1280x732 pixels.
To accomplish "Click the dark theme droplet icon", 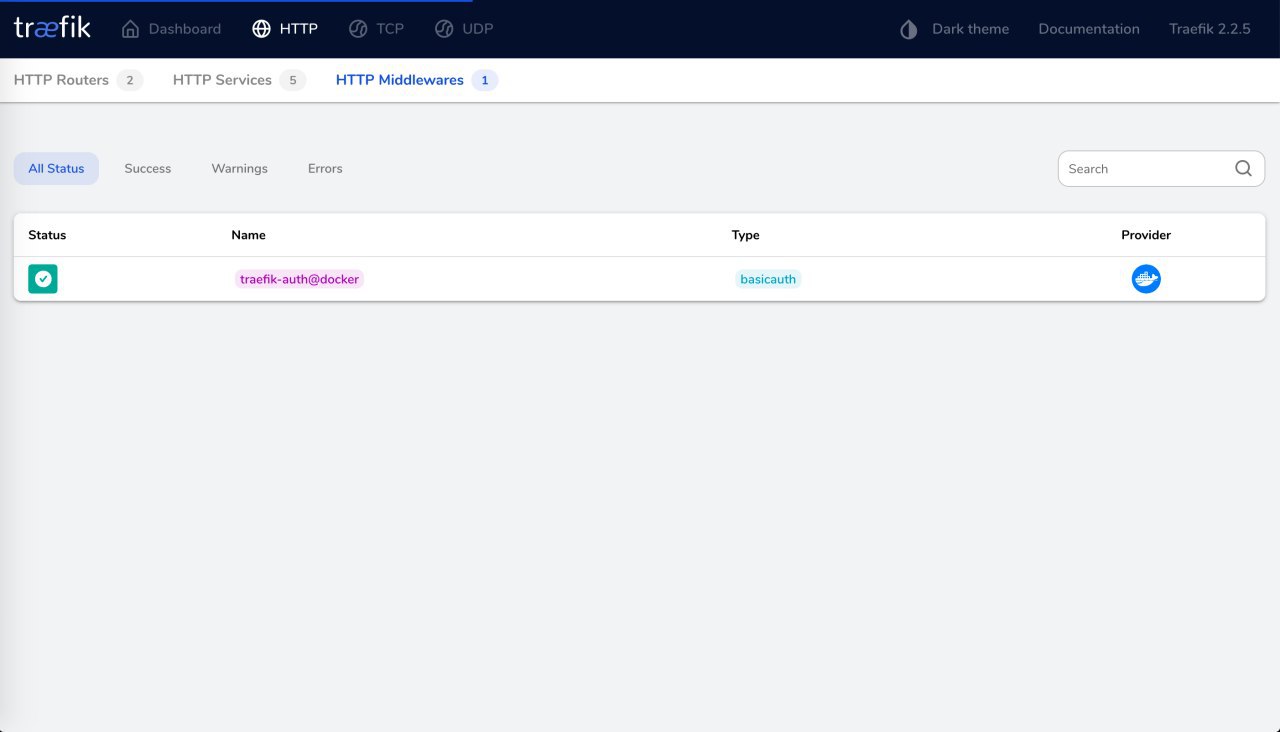I will (909, 29).
